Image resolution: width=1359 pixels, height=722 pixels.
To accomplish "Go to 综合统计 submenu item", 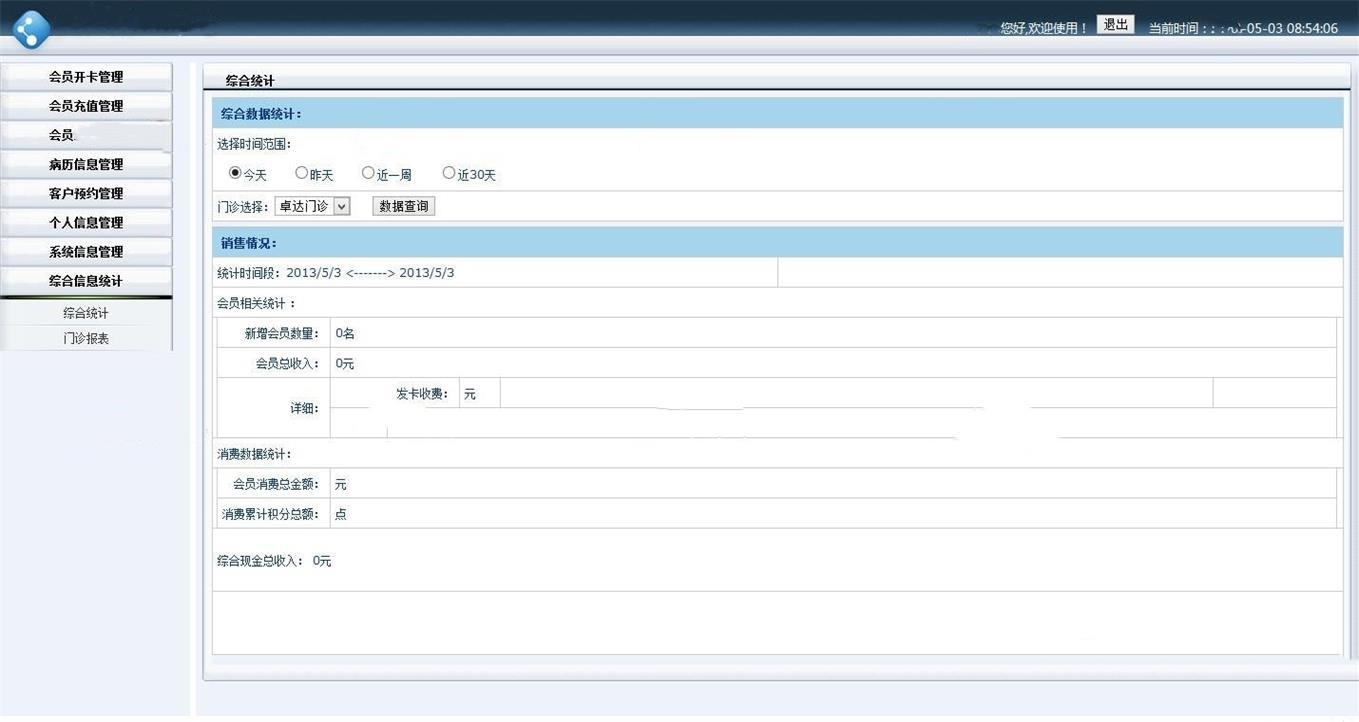I will tap(86, 313).
